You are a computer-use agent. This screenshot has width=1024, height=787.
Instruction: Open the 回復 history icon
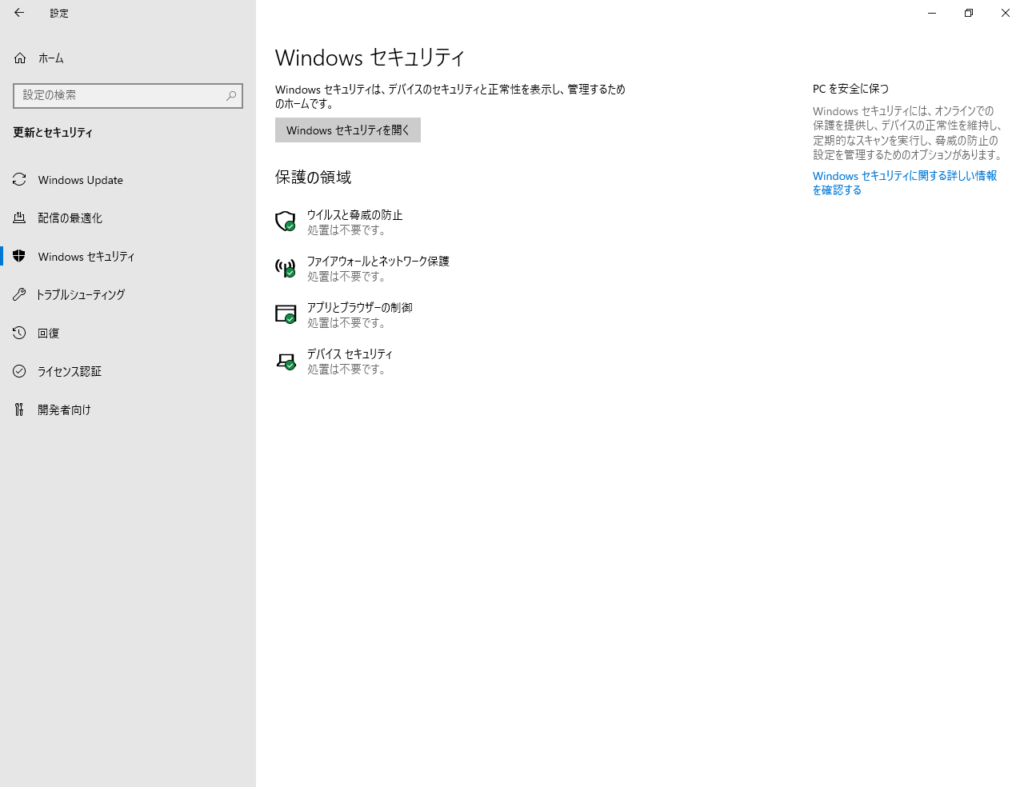coord(20,333)
